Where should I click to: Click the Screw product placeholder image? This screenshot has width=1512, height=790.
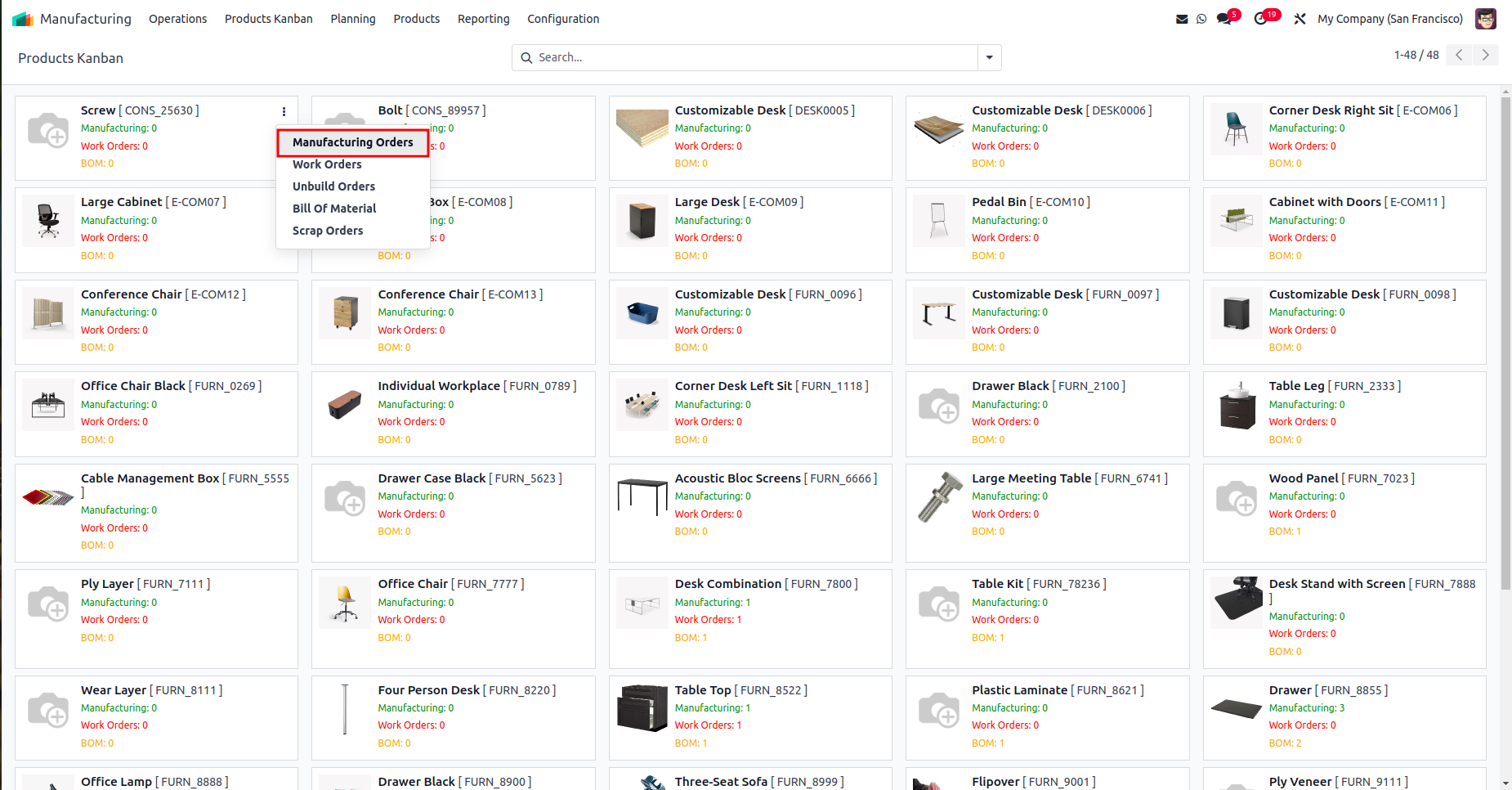[x=48, y=129]
